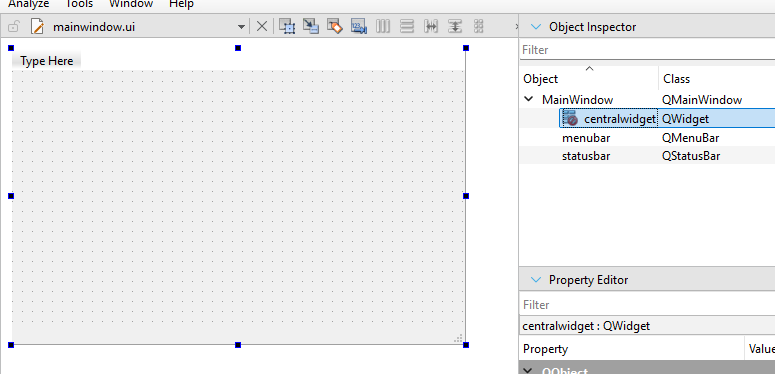Click the dotted central widget canvas

tap(238, 198)
